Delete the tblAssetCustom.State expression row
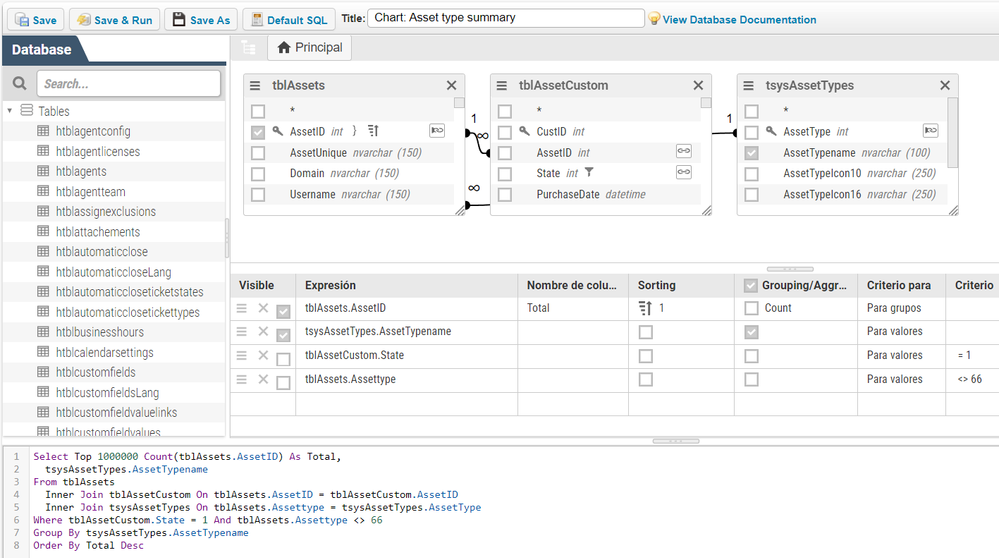The image size is (999, 558). [x=263, y=355]
